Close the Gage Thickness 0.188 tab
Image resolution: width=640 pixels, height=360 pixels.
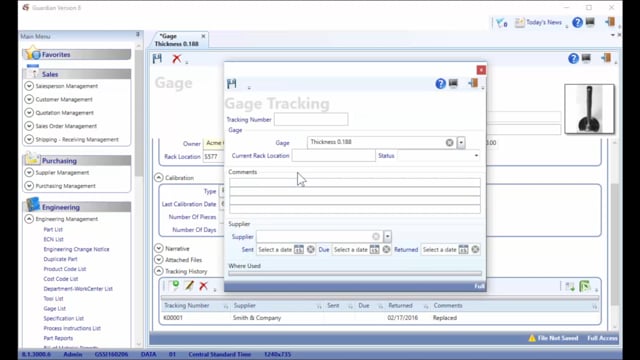pyautogui.click(x=203, y=36)
